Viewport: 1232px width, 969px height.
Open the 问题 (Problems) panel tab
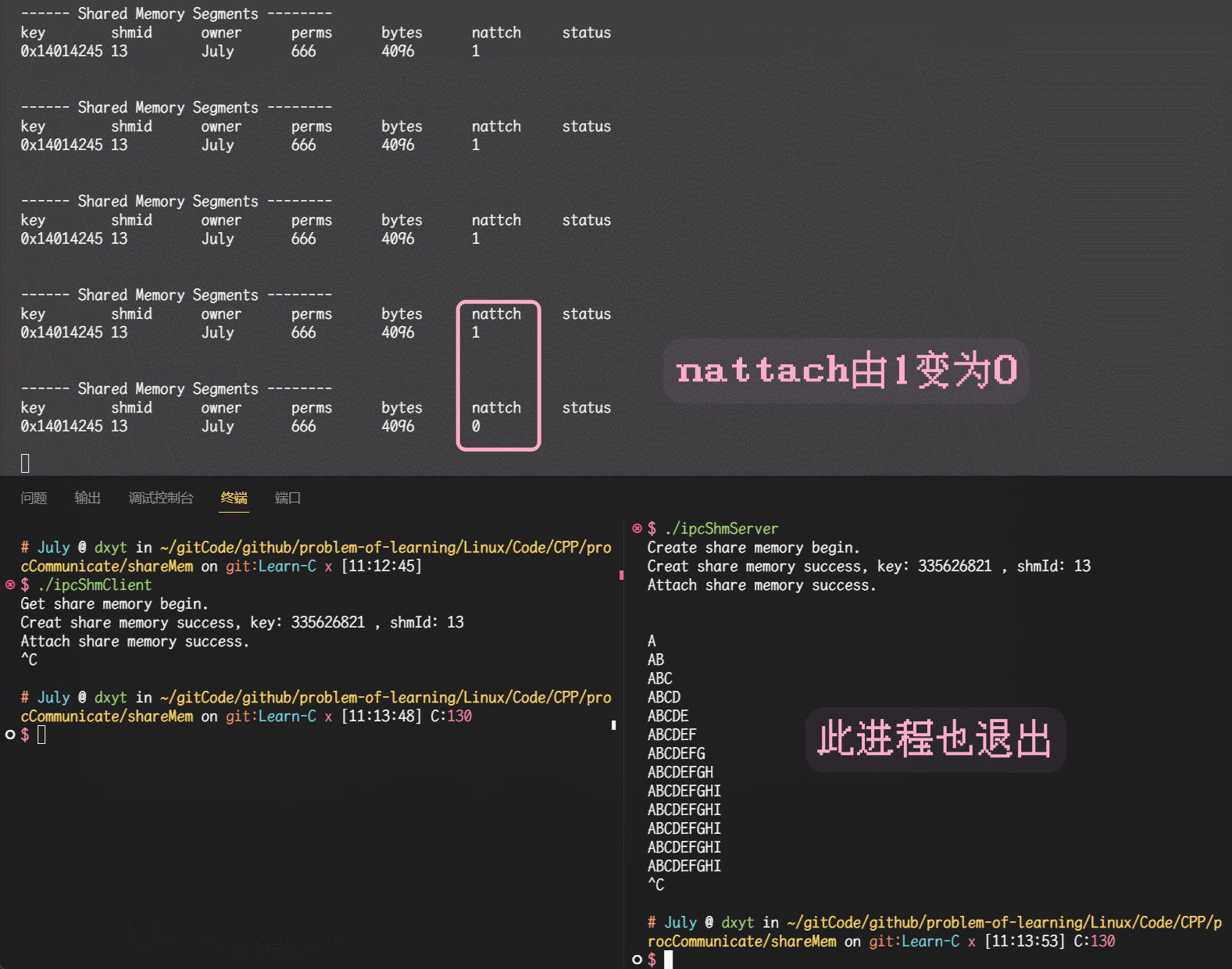coord(34,498)
